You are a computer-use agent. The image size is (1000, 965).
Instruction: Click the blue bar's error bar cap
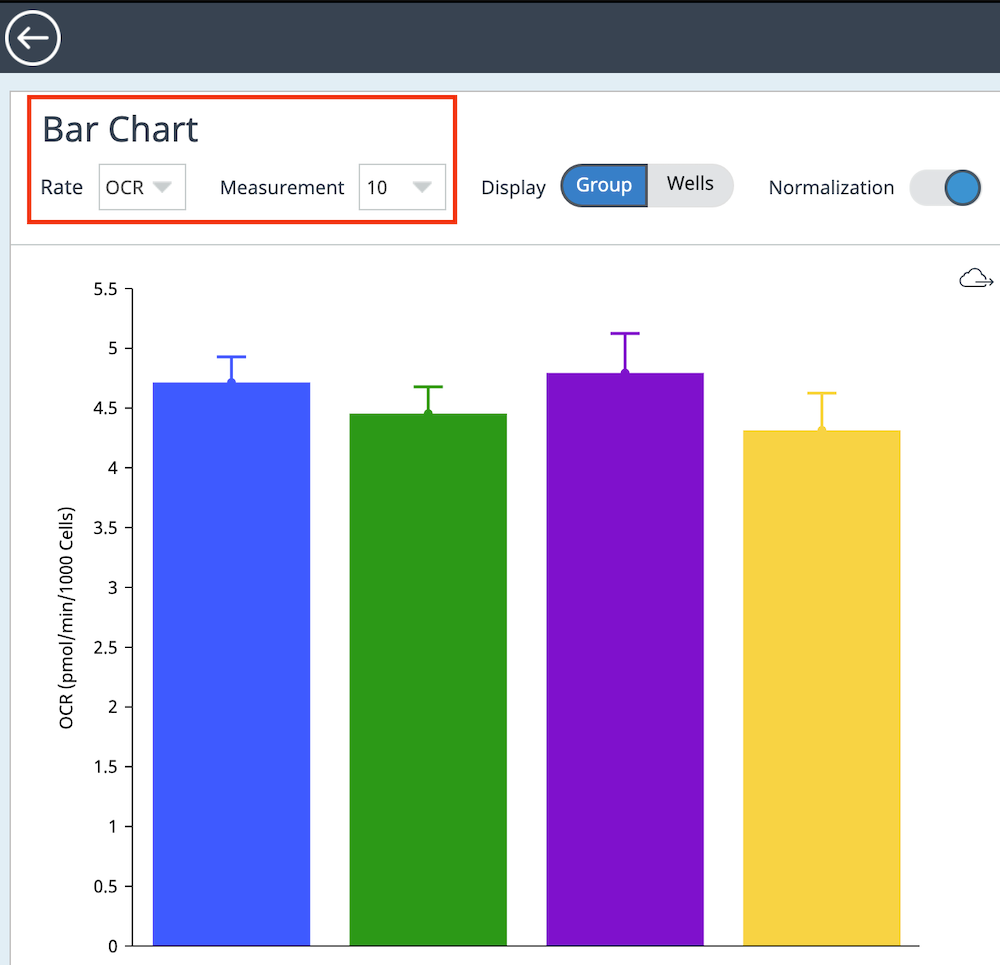(x=231, y=357)
